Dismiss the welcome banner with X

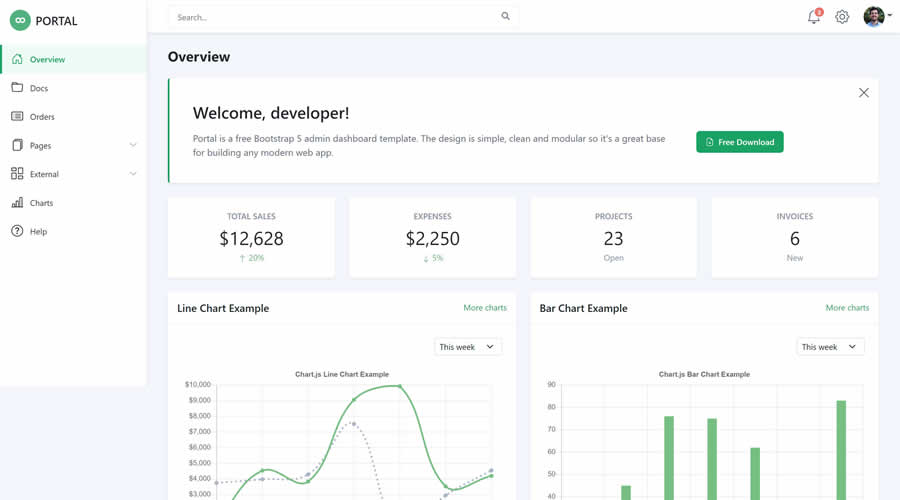click(863, 92)
